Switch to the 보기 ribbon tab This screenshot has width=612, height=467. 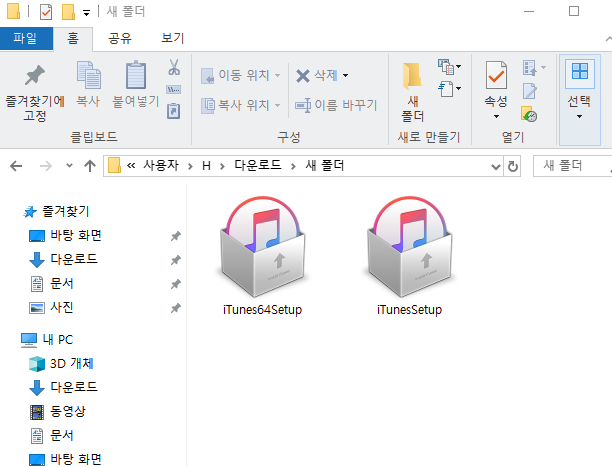(x=172, y=38)
